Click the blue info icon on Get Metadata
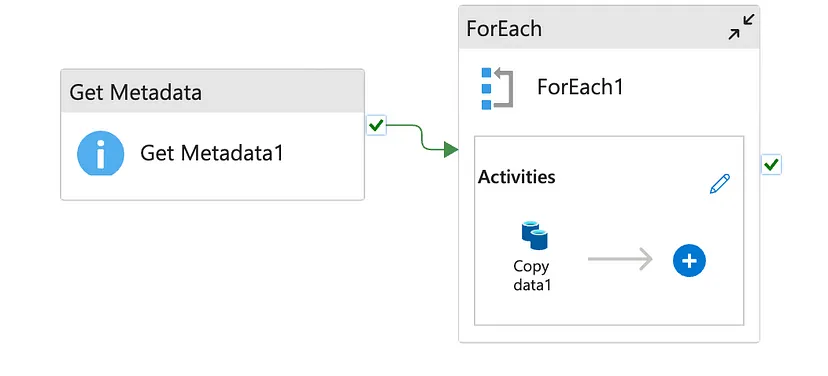This screenshot has height=376, width=828. point(100,153)
